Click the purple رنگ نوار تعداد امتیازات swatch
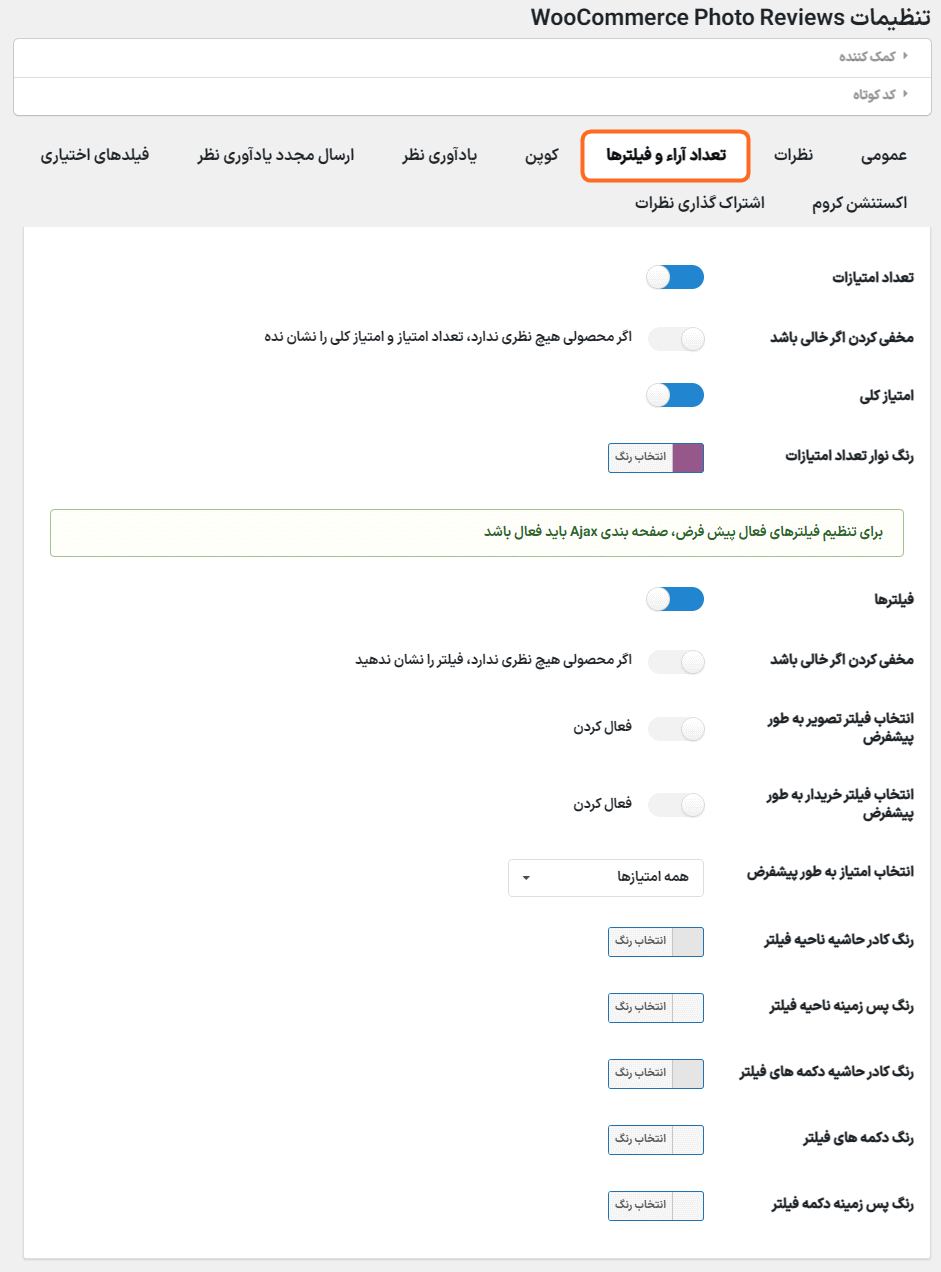Viewport: 941px width, 1272px height. click(x=688, y=458)
